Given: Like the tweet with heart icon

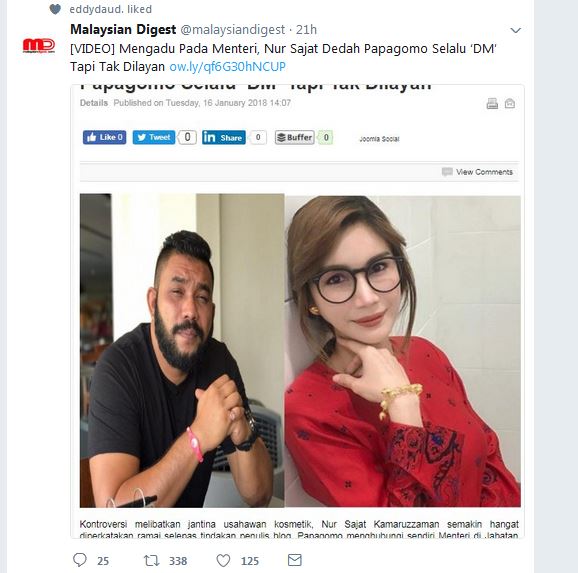Looking at the screenshot, I should pyautogui.click(x=223, y=560).
